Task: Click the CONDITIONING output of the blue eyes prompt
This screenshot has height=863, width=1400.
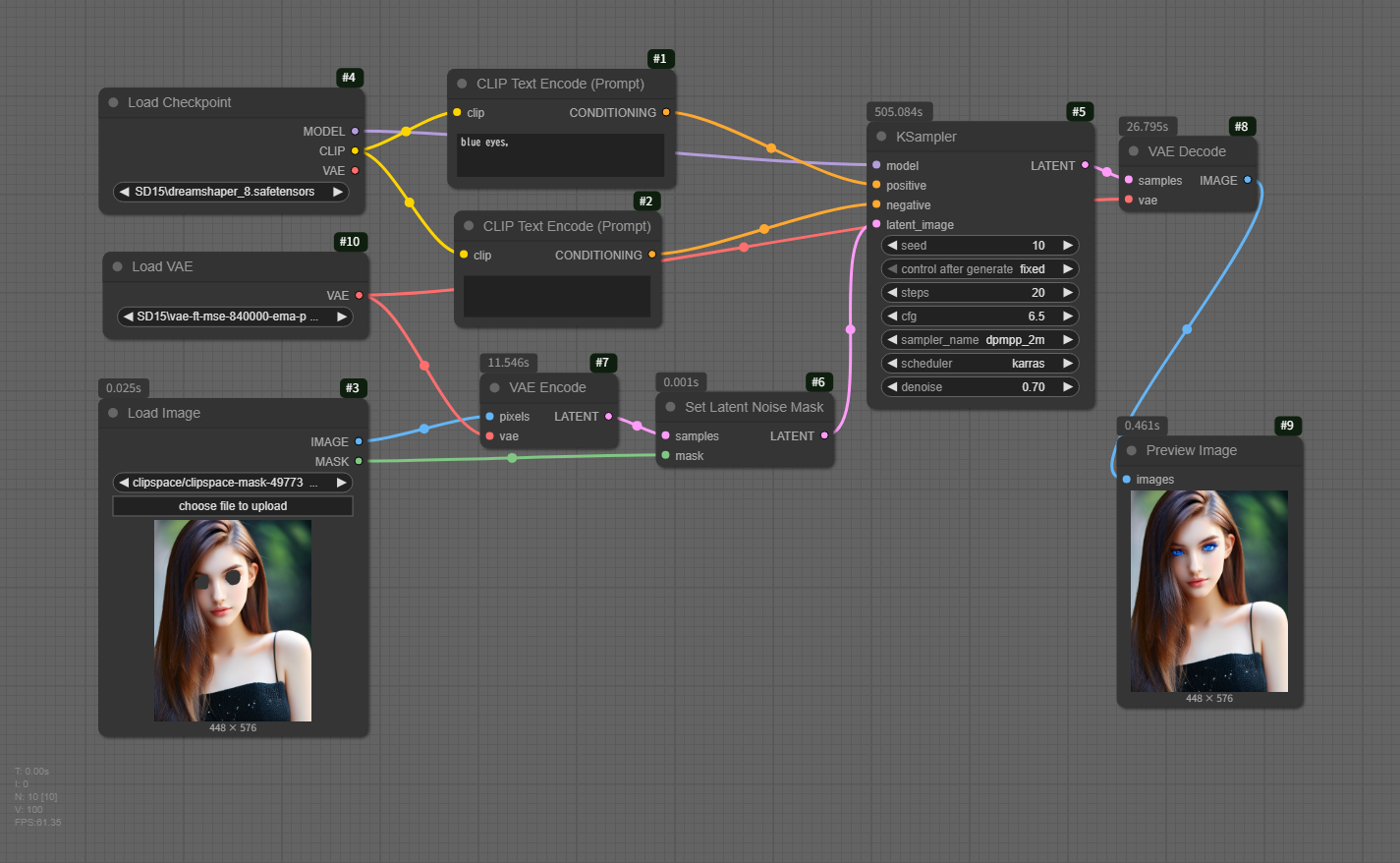Action: tap(666, 112)
